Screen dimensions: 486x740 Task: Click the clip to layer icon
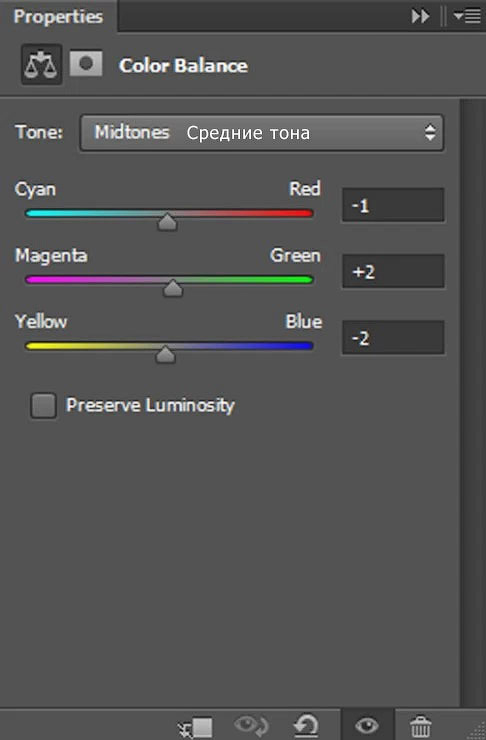click(195, 727)
